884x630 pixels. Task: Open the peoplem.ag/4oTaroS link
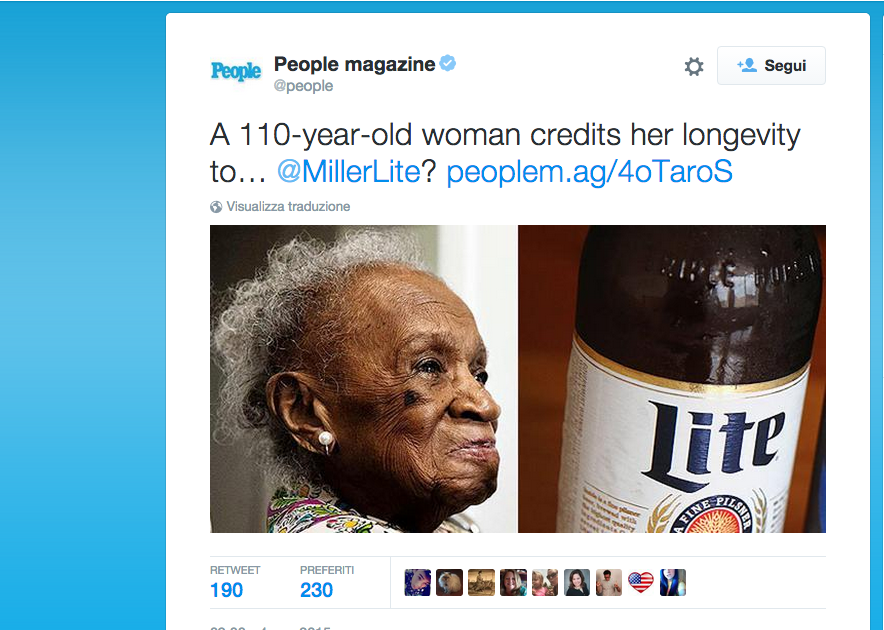pos(589,171)
